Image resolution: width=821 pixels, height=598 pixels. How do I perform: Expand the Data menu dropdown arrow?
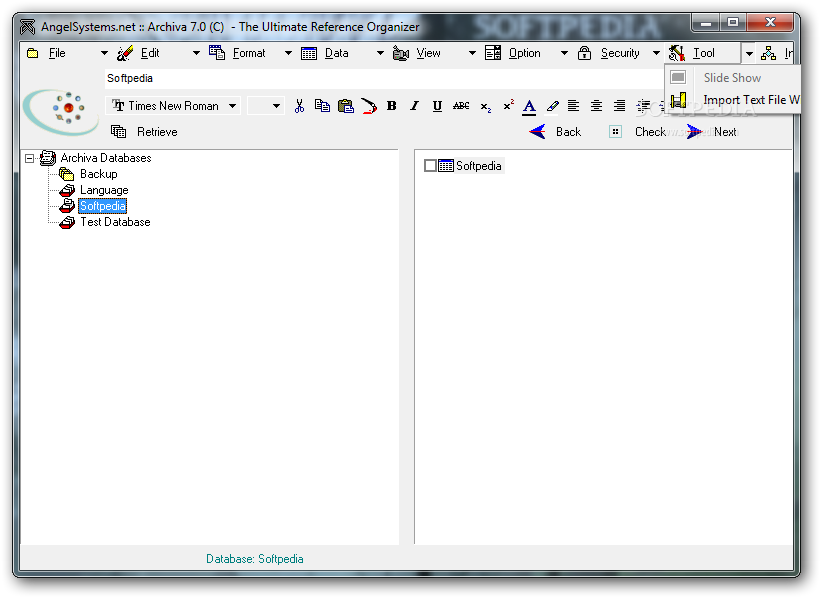click(381, 53)
